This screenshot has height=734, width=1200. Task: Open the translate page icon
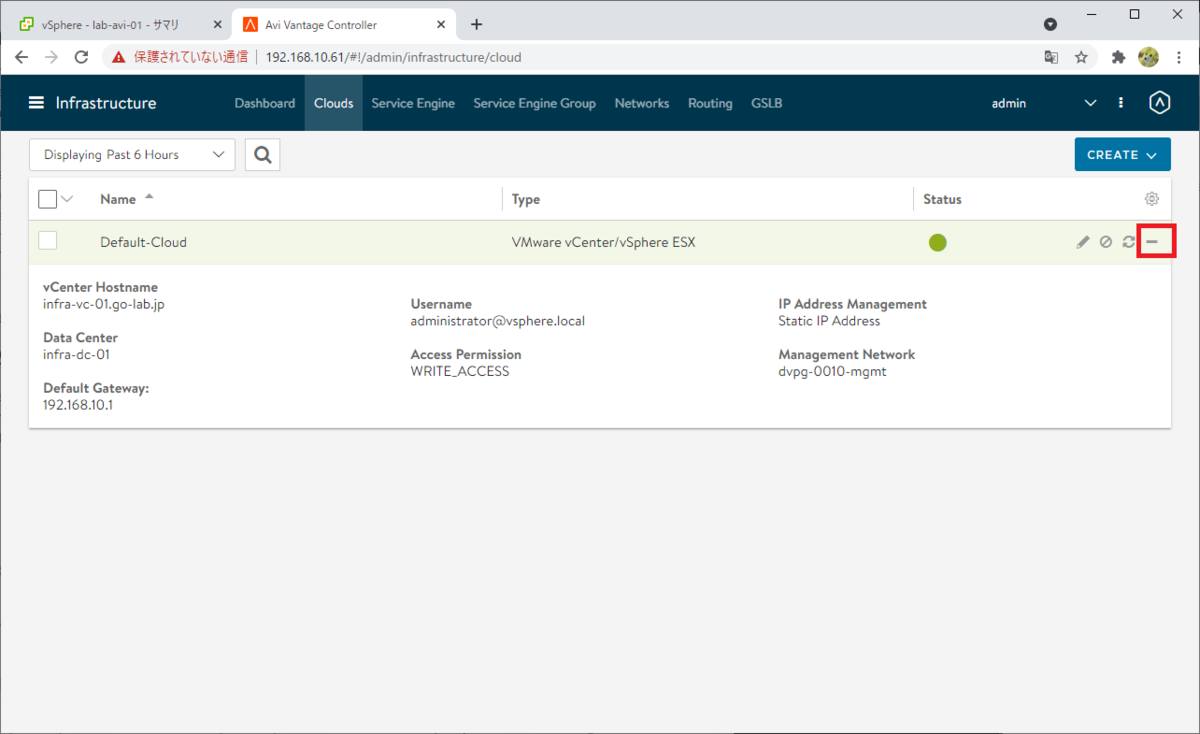click(1051, 57)
